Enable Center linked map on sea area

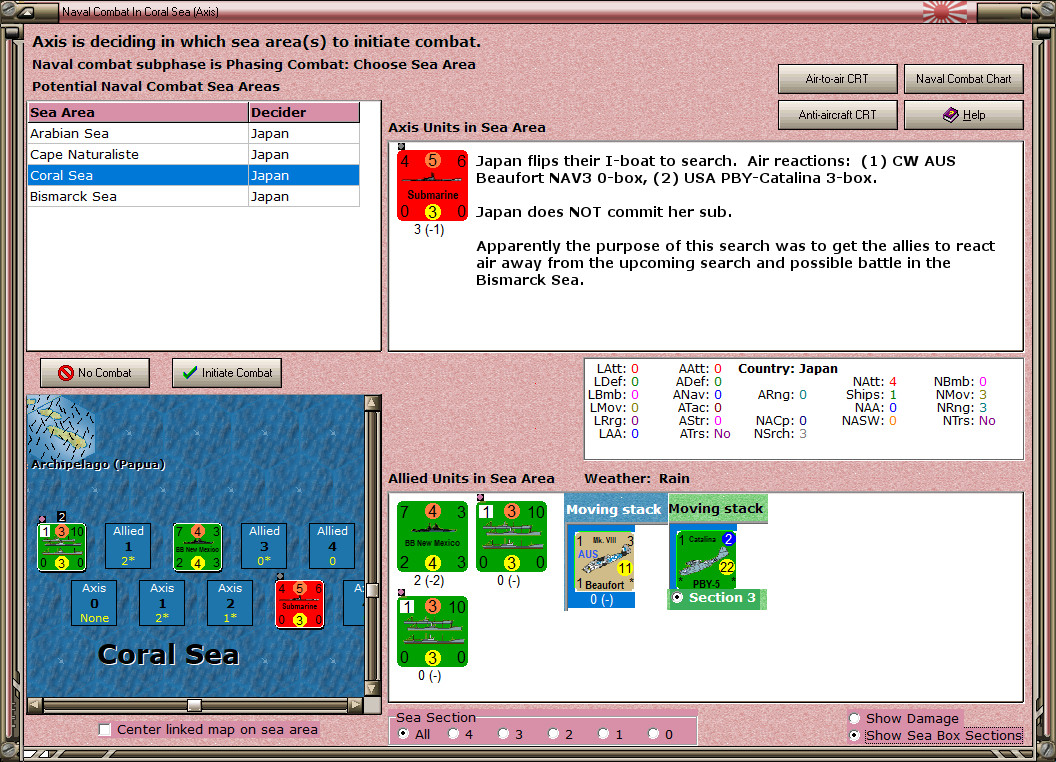[x=104, y=730]
